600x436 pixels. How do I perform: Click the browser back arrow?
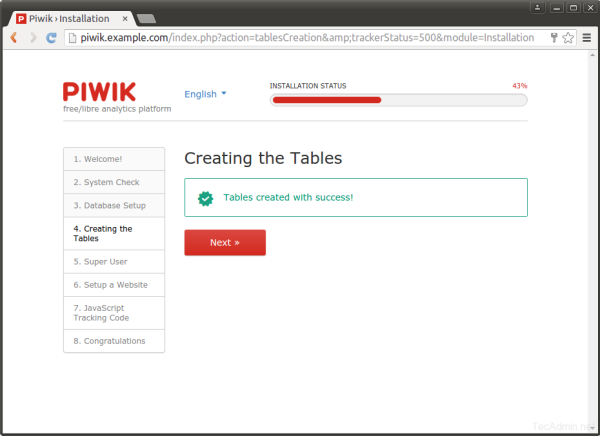point(14,38)
